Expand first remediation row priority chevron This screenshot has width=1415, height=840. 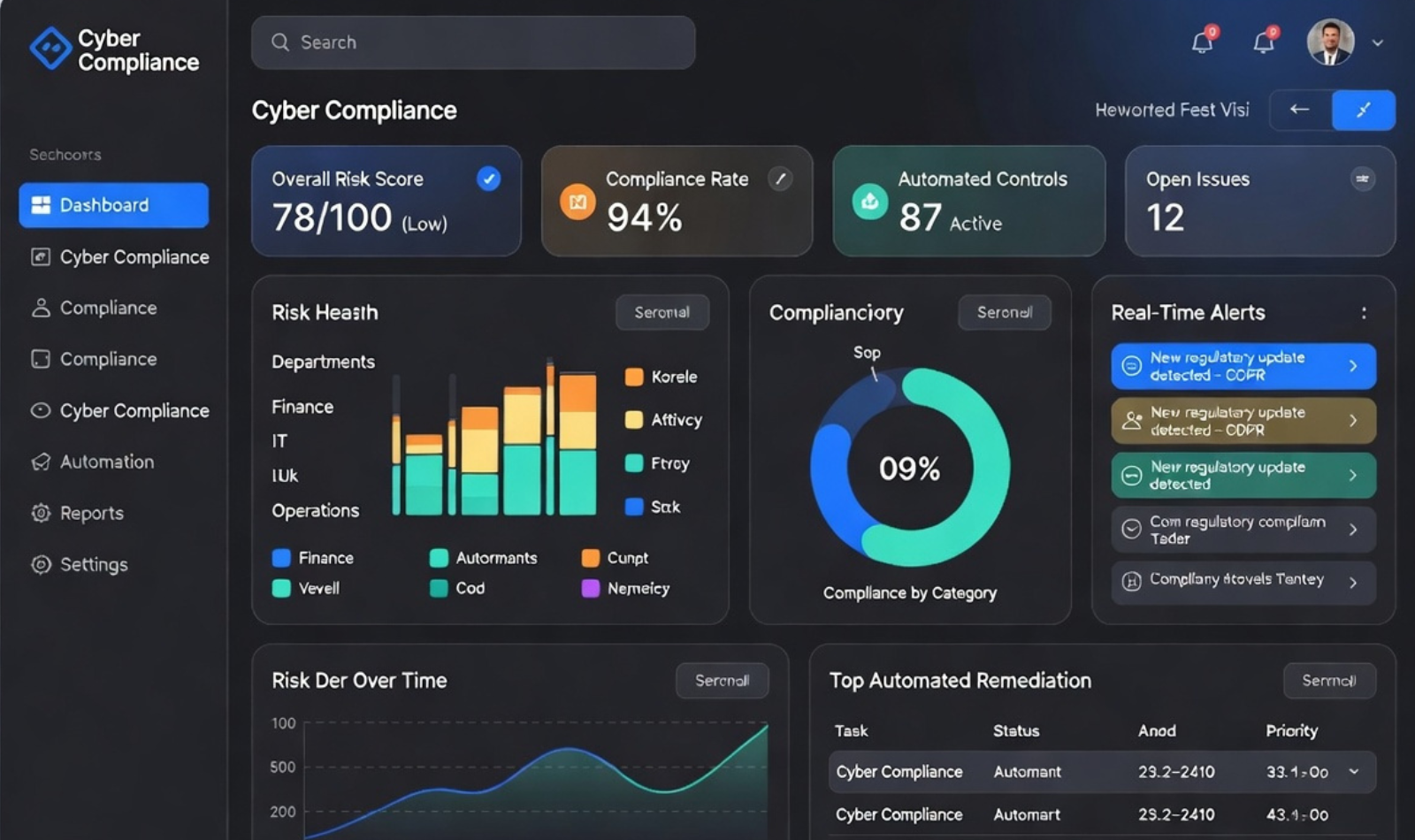(x=1354, y=772)
